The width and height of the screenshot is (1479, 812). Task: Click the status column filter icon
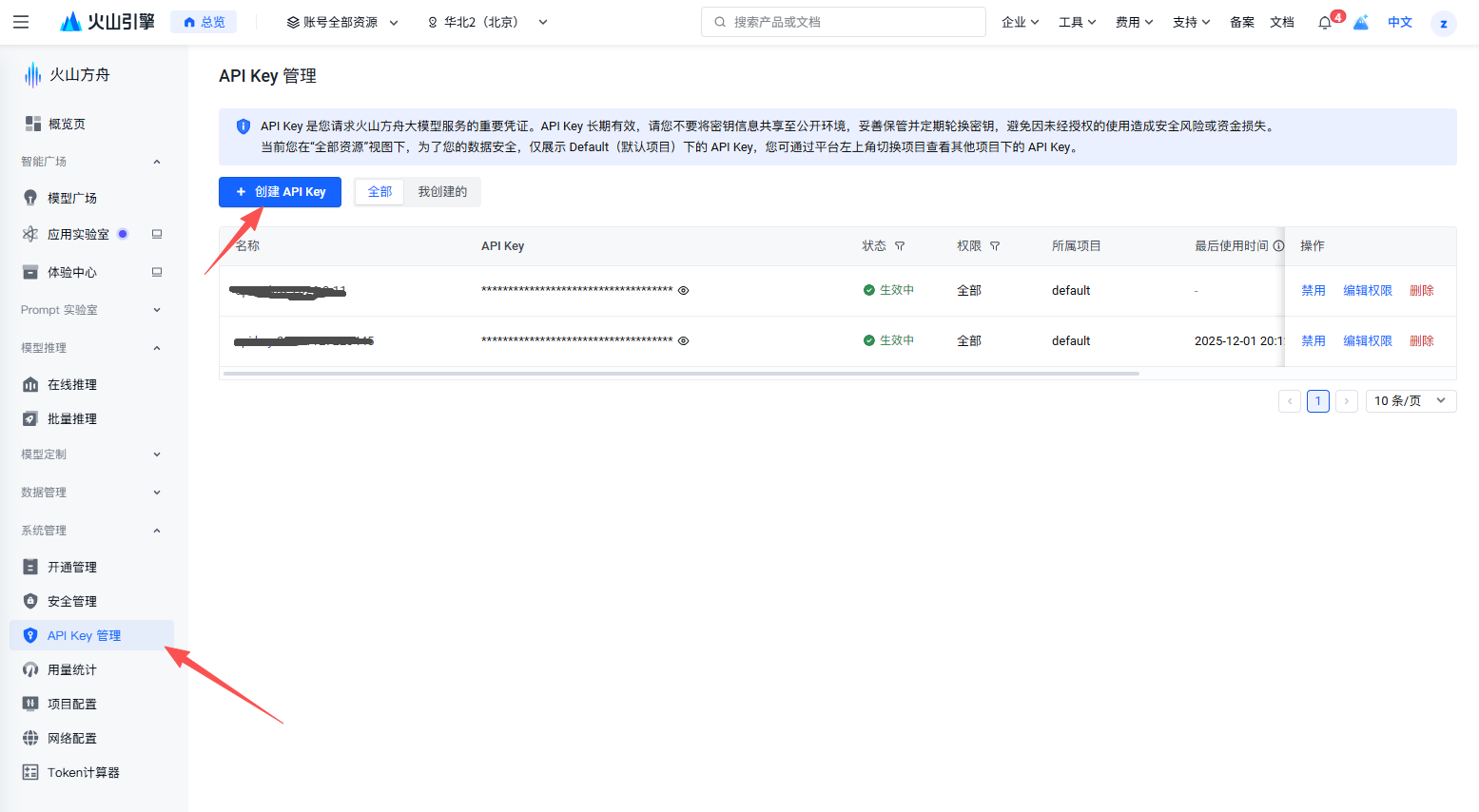pyautogui.click(x=900, y=246)
